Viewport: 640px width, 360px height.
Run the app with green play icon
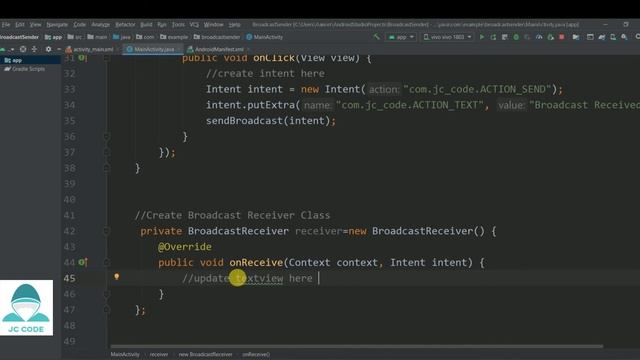pyautogui.click(x=482, y=37)
